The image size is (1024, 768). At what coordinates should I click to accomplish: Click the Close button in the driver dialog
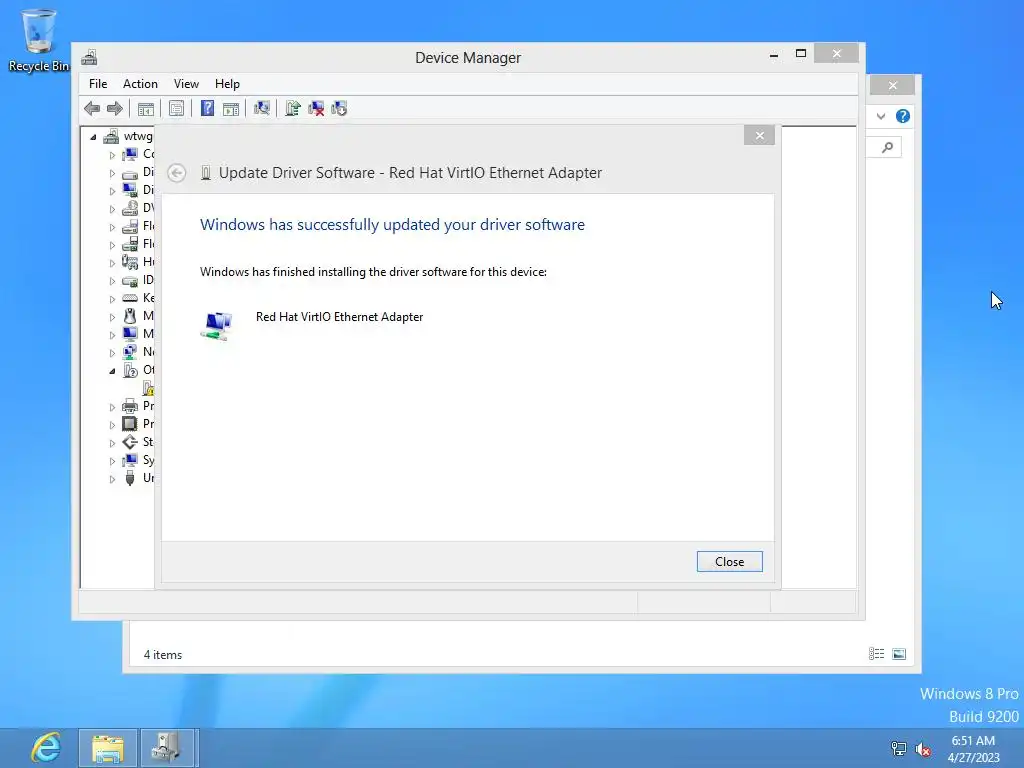coord(729,562)
